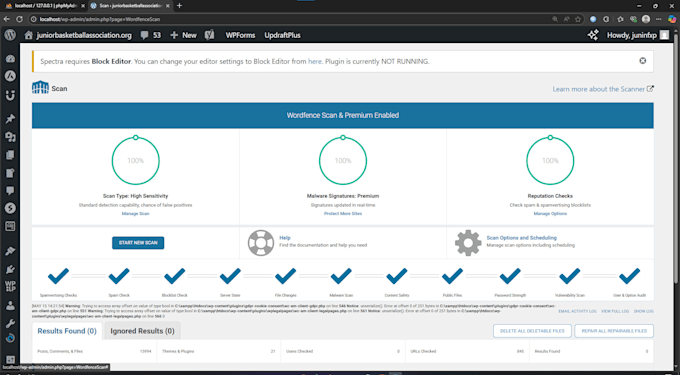Visit juniorbasketballassociation.org site link

click(78, 35)
